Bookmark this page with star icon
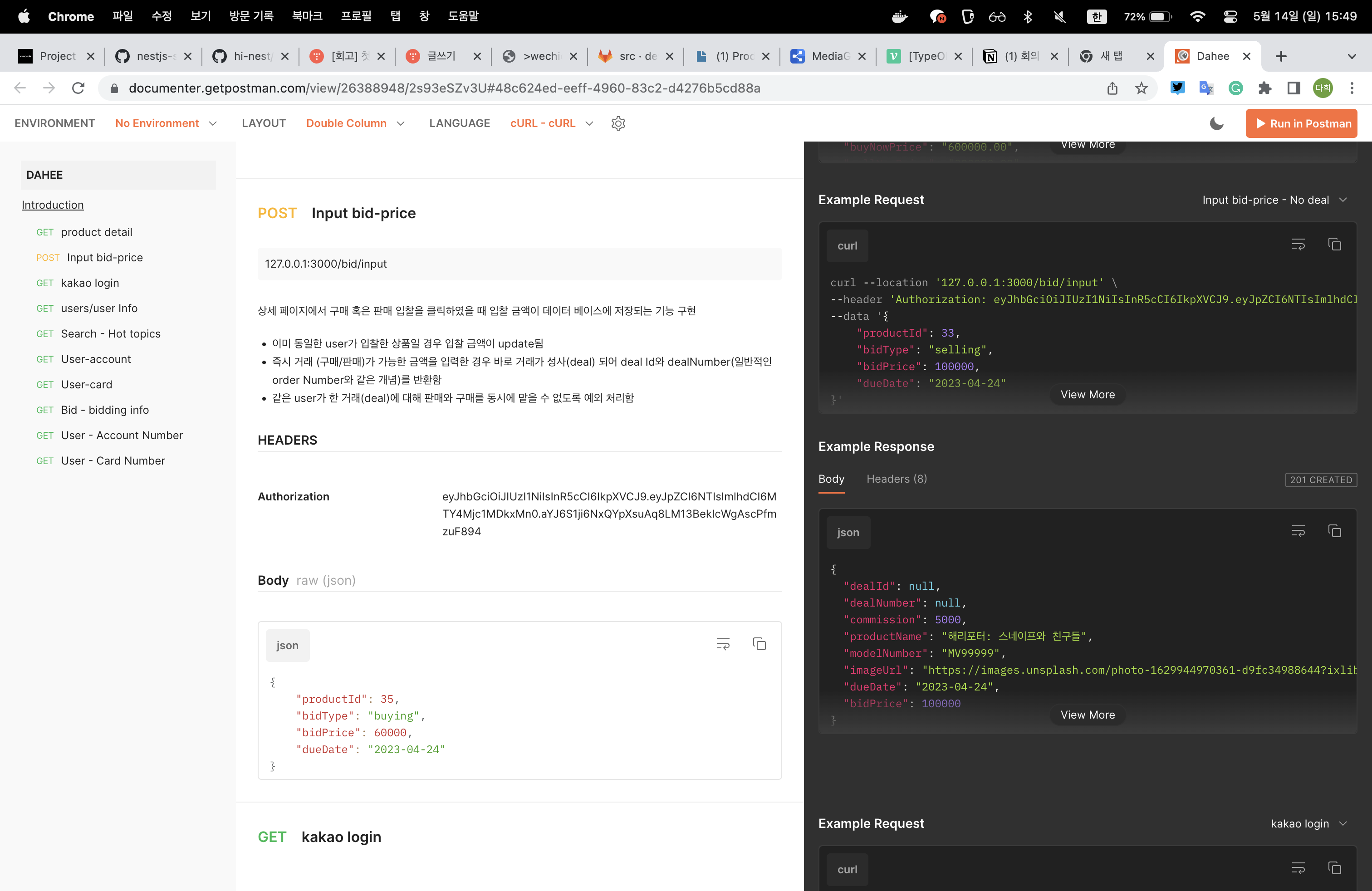Image resolution: width=1372 pixels, height=891 pixels. click(x=1141, y=88)
